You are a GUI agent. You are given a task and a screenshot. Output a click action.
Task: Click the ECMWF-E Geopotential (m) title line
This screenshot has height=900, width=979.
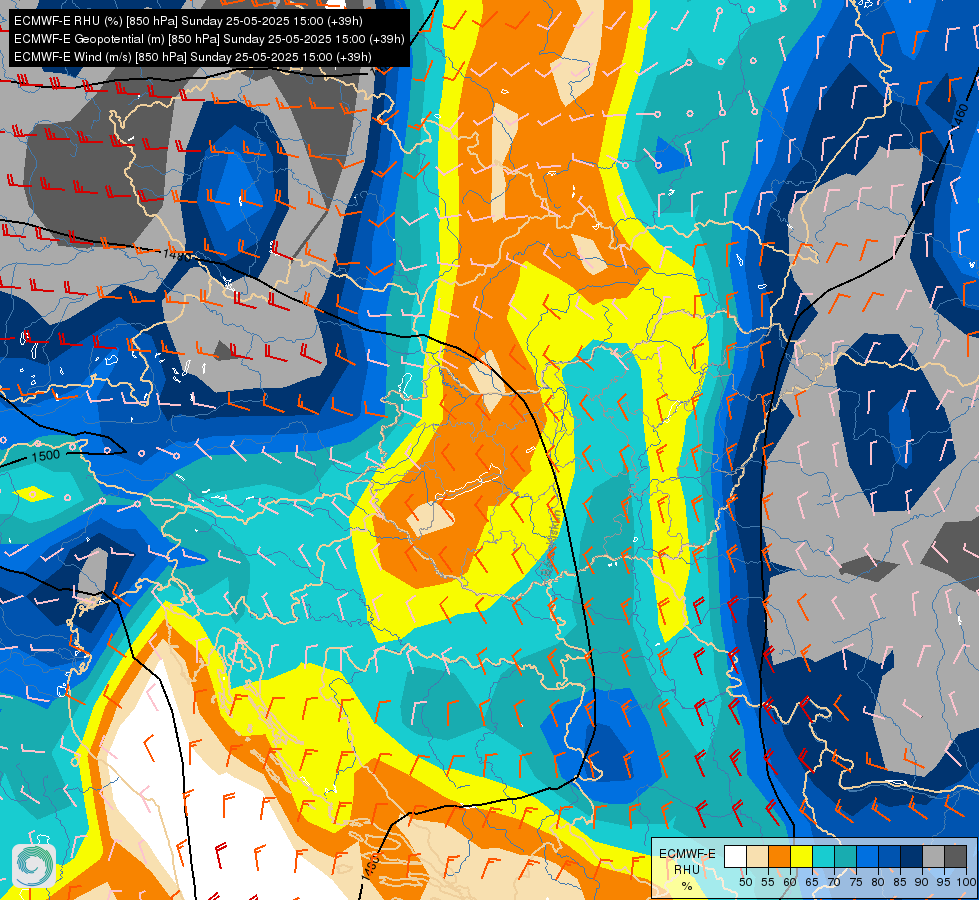[209, 39]
